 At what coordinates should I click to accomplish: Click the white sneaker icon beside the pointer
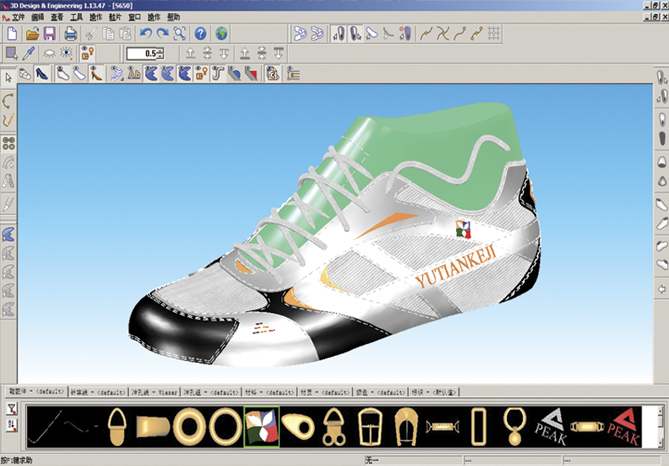25,74
